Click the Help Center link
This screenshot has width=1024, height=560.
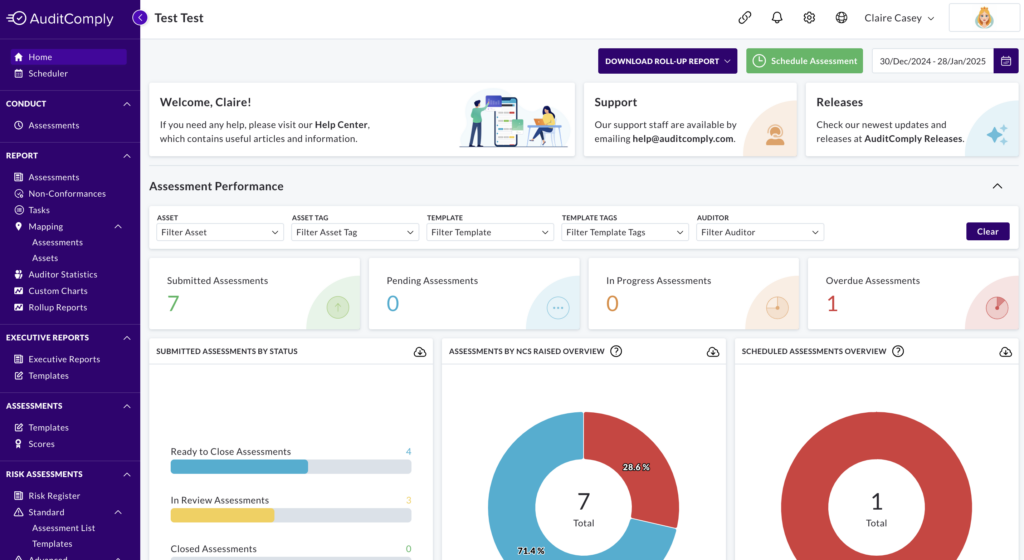pos(342,125)
